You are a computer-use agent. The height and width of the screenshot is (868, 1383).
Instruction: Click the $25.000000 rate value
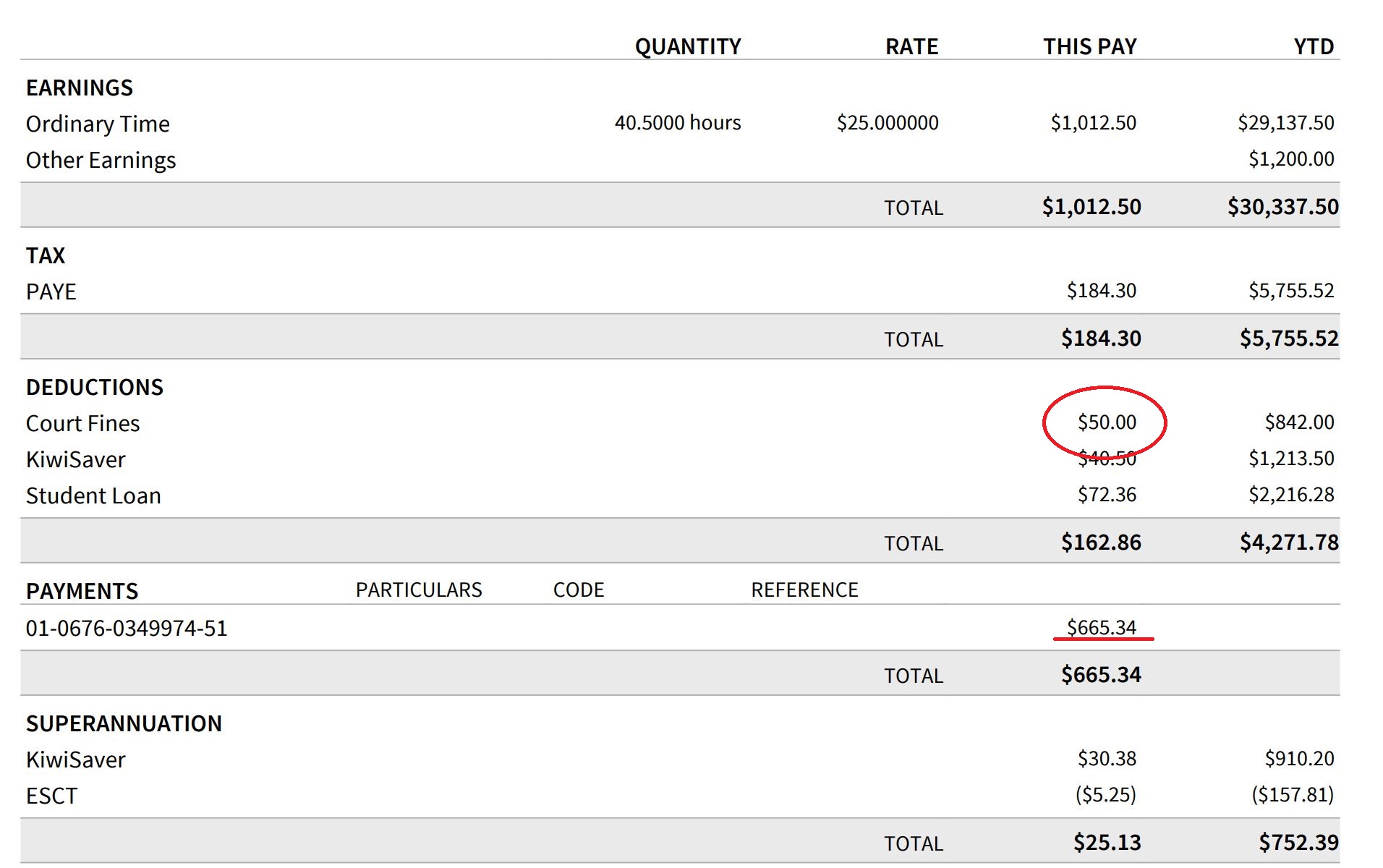888,122
